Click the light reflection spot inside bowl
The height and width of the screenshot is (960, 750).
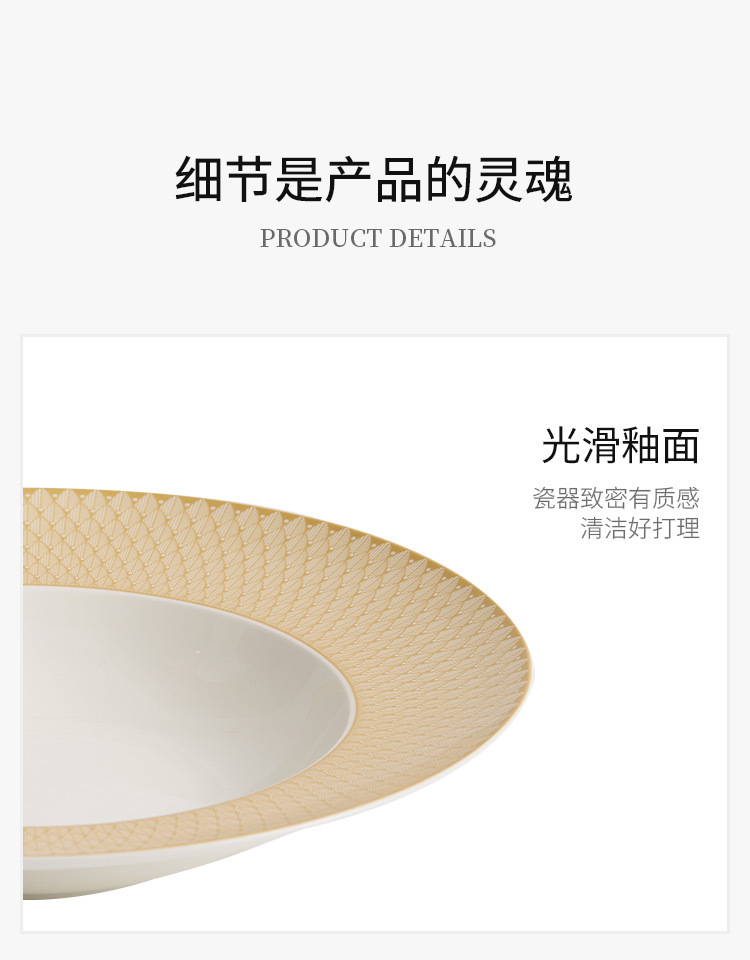198,653
